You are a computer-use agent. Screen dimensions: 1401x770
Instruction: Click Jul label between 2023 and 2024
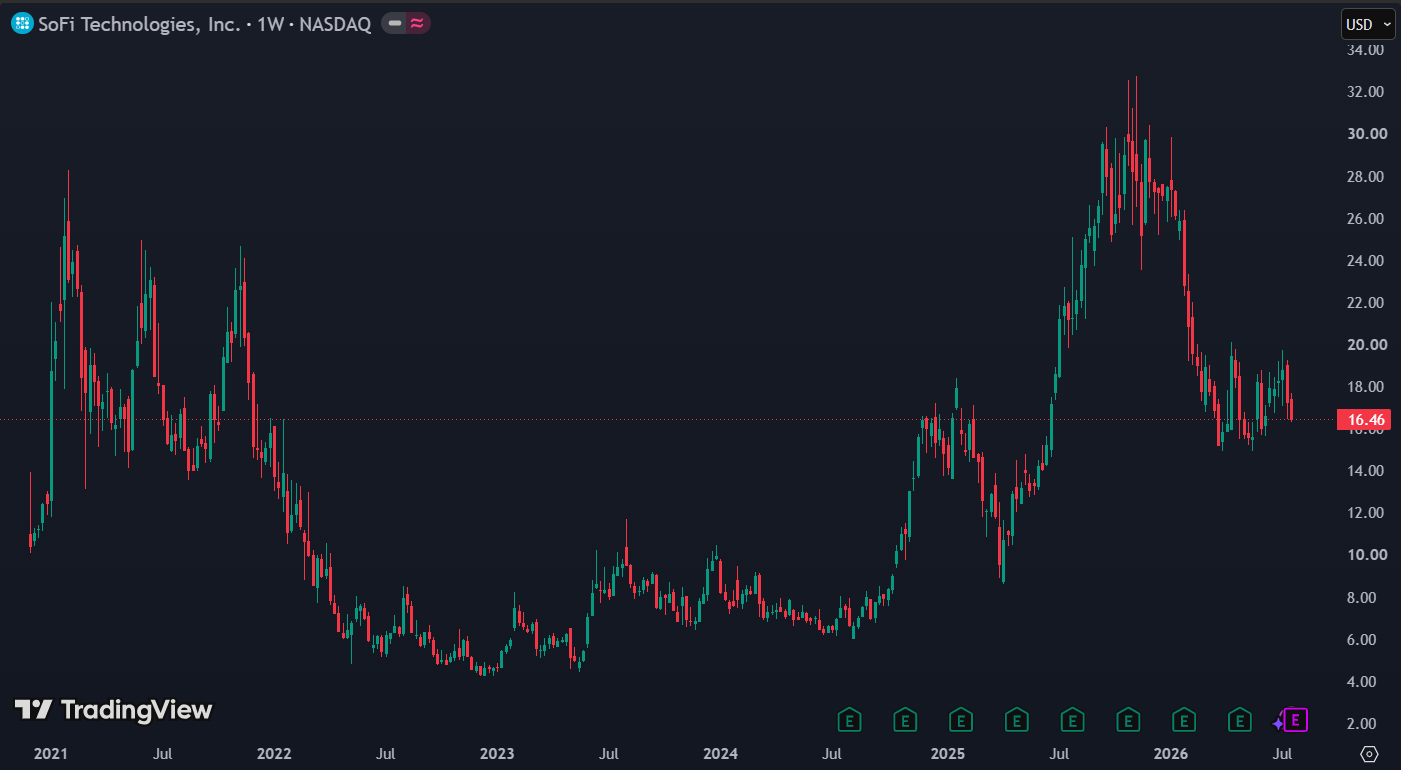pos(611,752)
